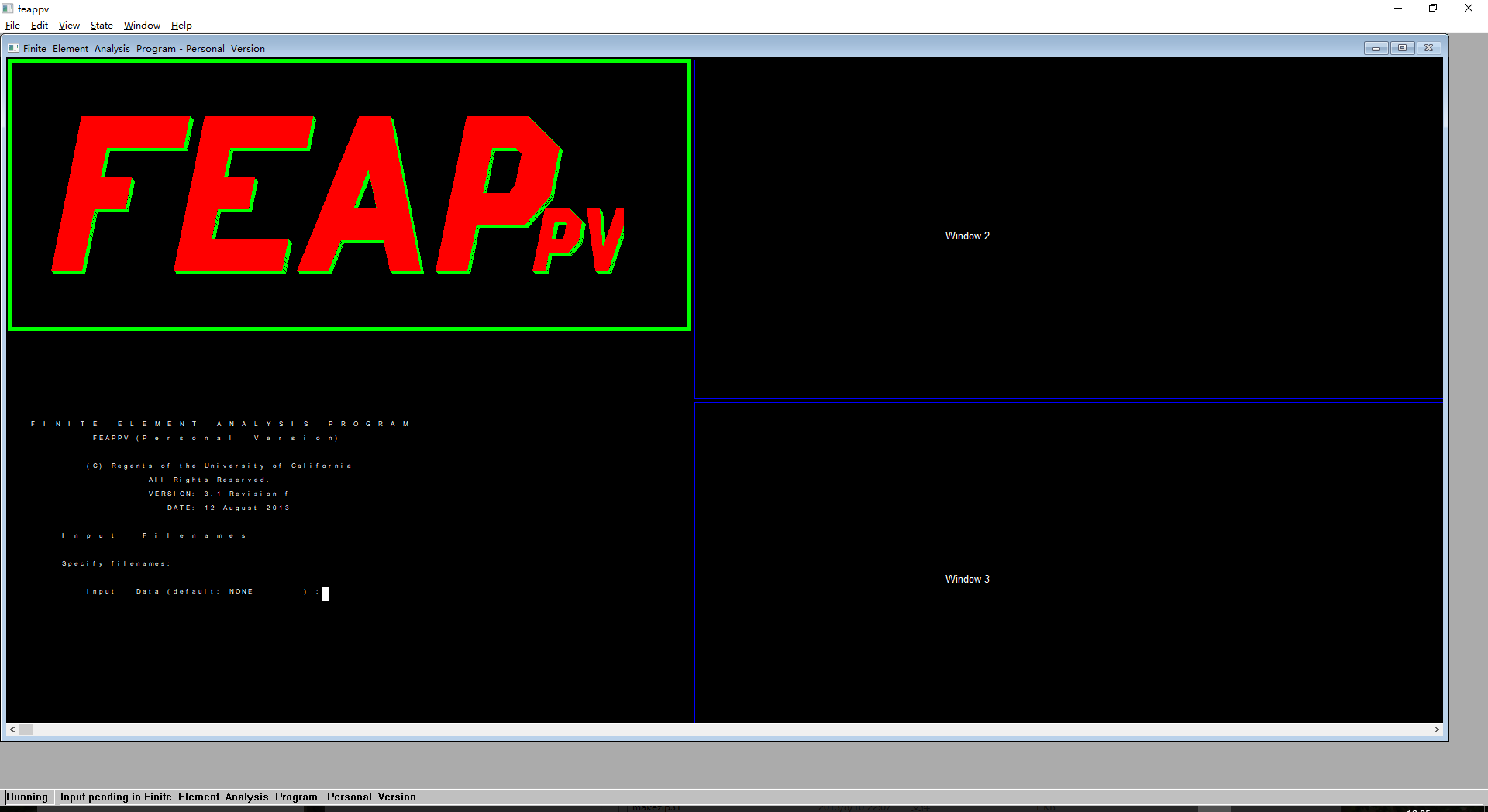Viewport: 1488px width, 812px height.
Task: Click the child window icon beside Finite Element title
Action: pos(13,48)
